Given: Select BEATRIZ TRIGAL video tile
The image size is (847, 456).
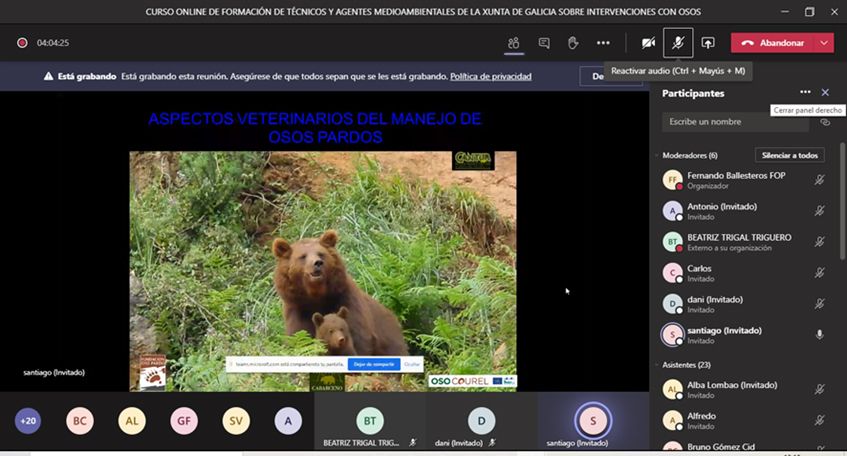Looking at the screenshot, I should (369, 421).
